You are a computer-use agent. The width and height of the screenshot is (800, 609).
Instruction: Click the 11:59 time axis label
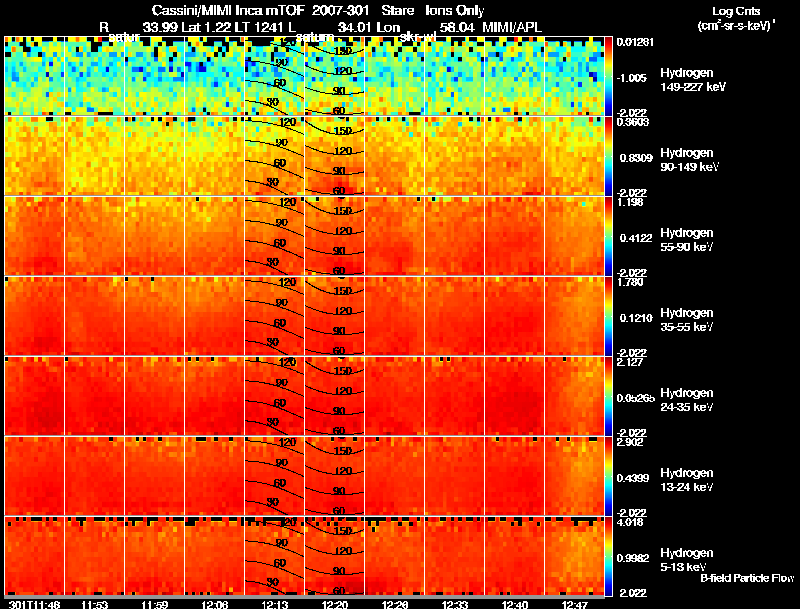pos(155,604)
